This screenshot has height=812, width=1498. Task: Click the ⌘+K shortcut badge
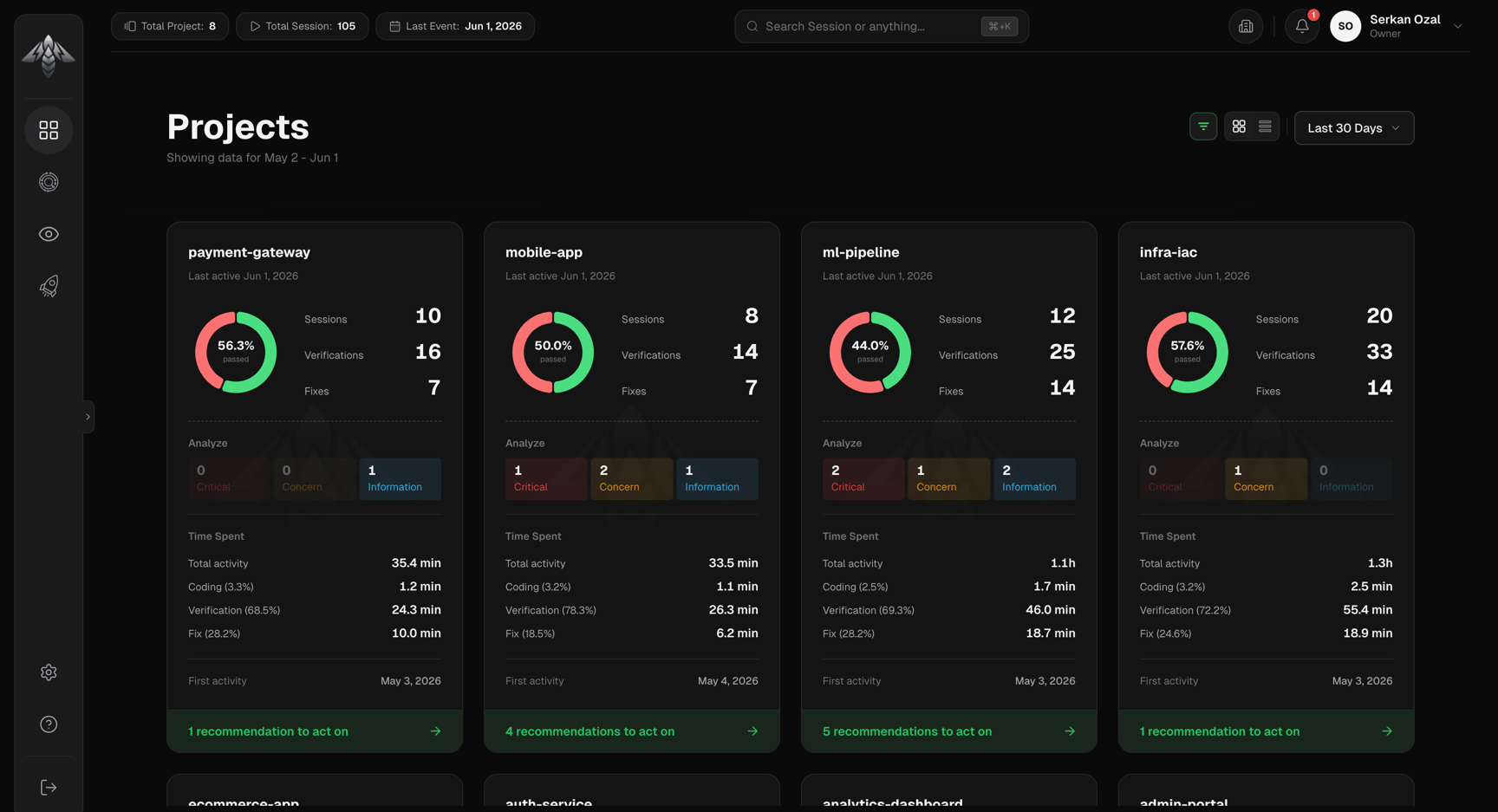click(x=1000, y=26)
